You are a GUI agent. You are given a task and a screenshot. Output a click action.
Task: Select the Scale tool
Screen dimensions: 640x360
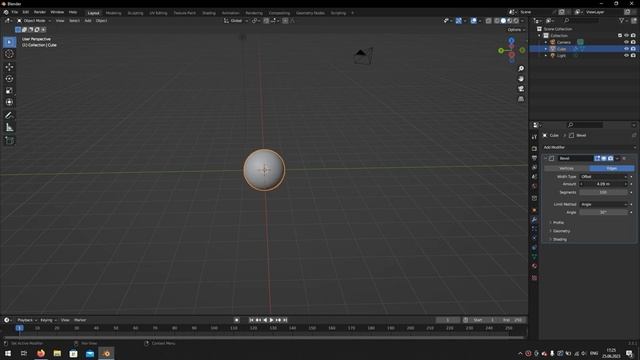[x=9, y=90]
